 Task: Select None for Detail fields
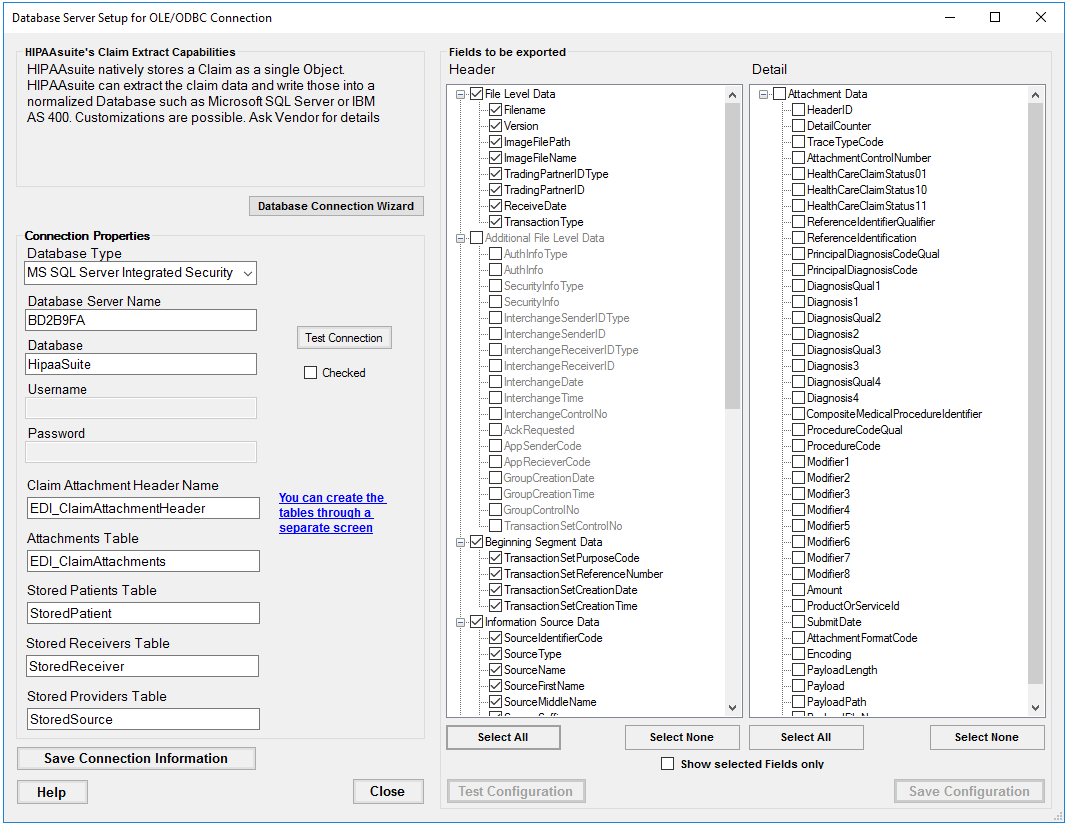click(987, 736)
